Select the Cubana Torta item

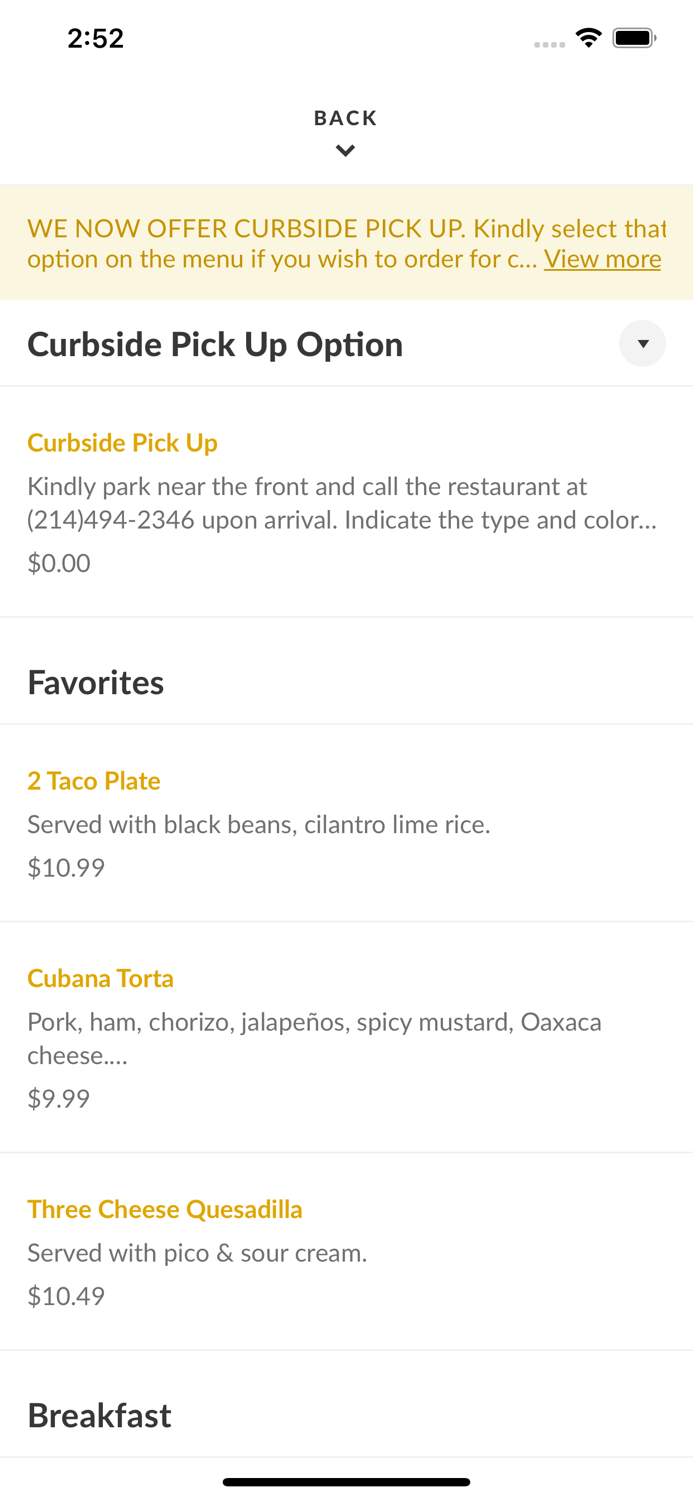pos(100,978)
